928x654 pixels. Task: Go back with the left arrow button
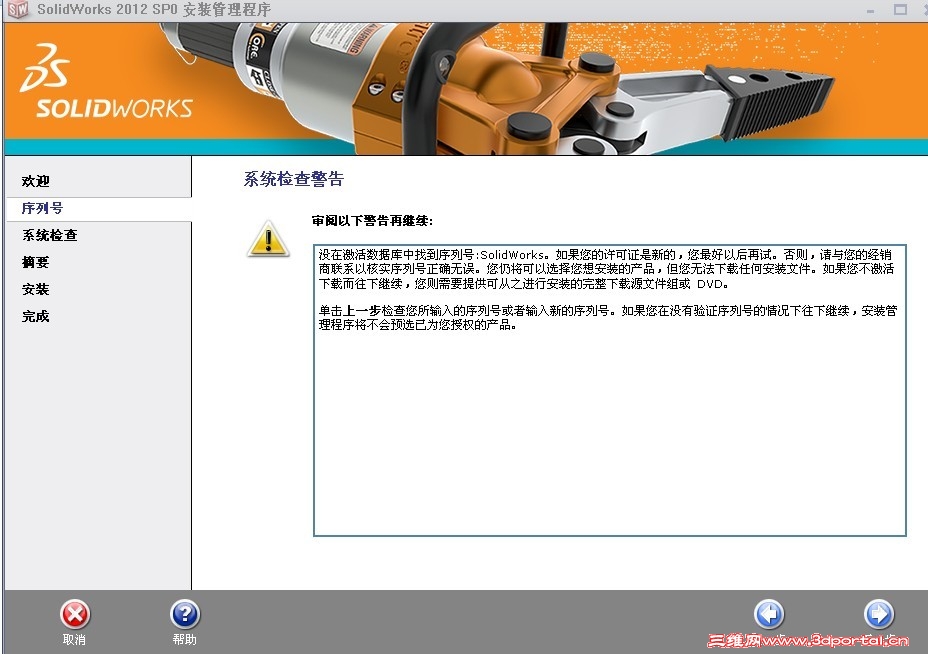tap(769, 614)
